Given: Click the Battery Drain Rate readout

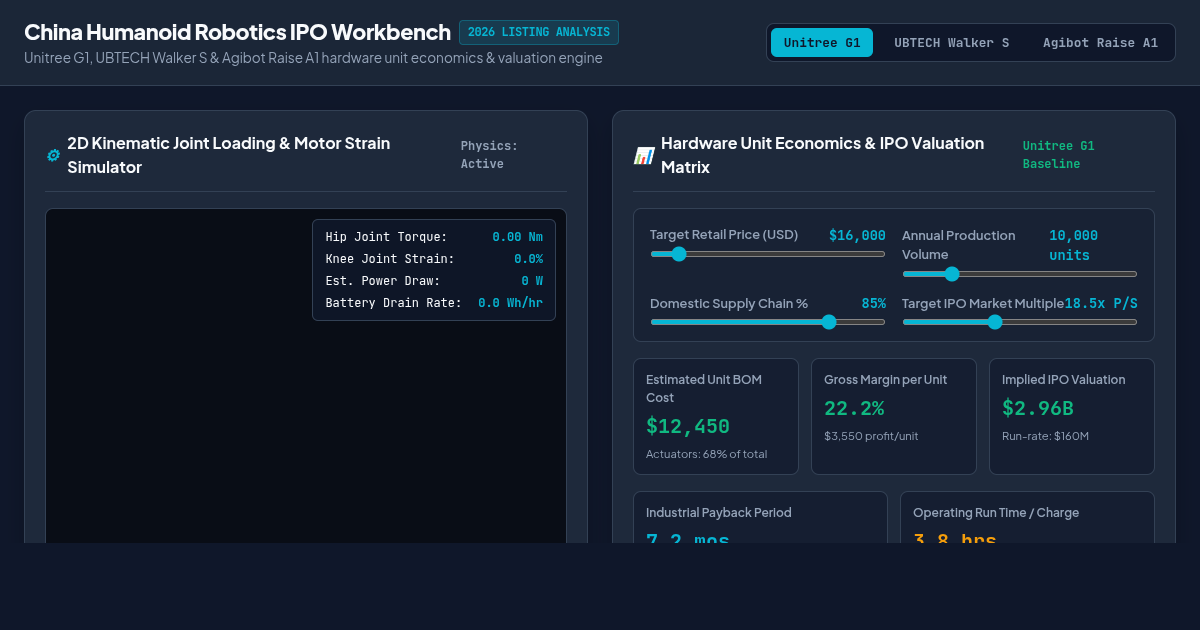Looking at the screenshot, I should [x=434, y=303].
